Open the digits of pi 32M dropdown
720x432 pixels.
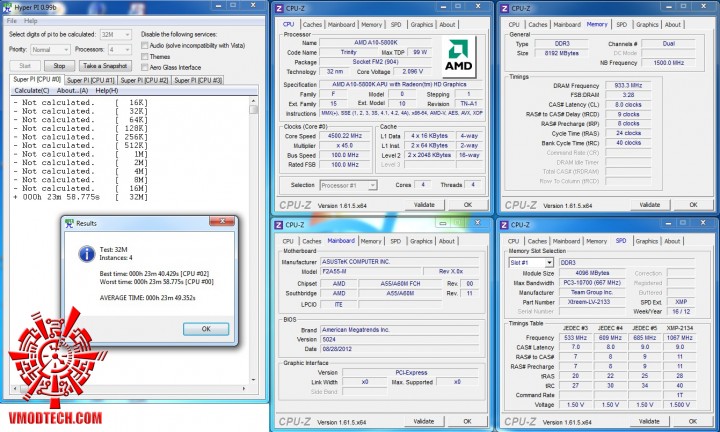point(116,34)
